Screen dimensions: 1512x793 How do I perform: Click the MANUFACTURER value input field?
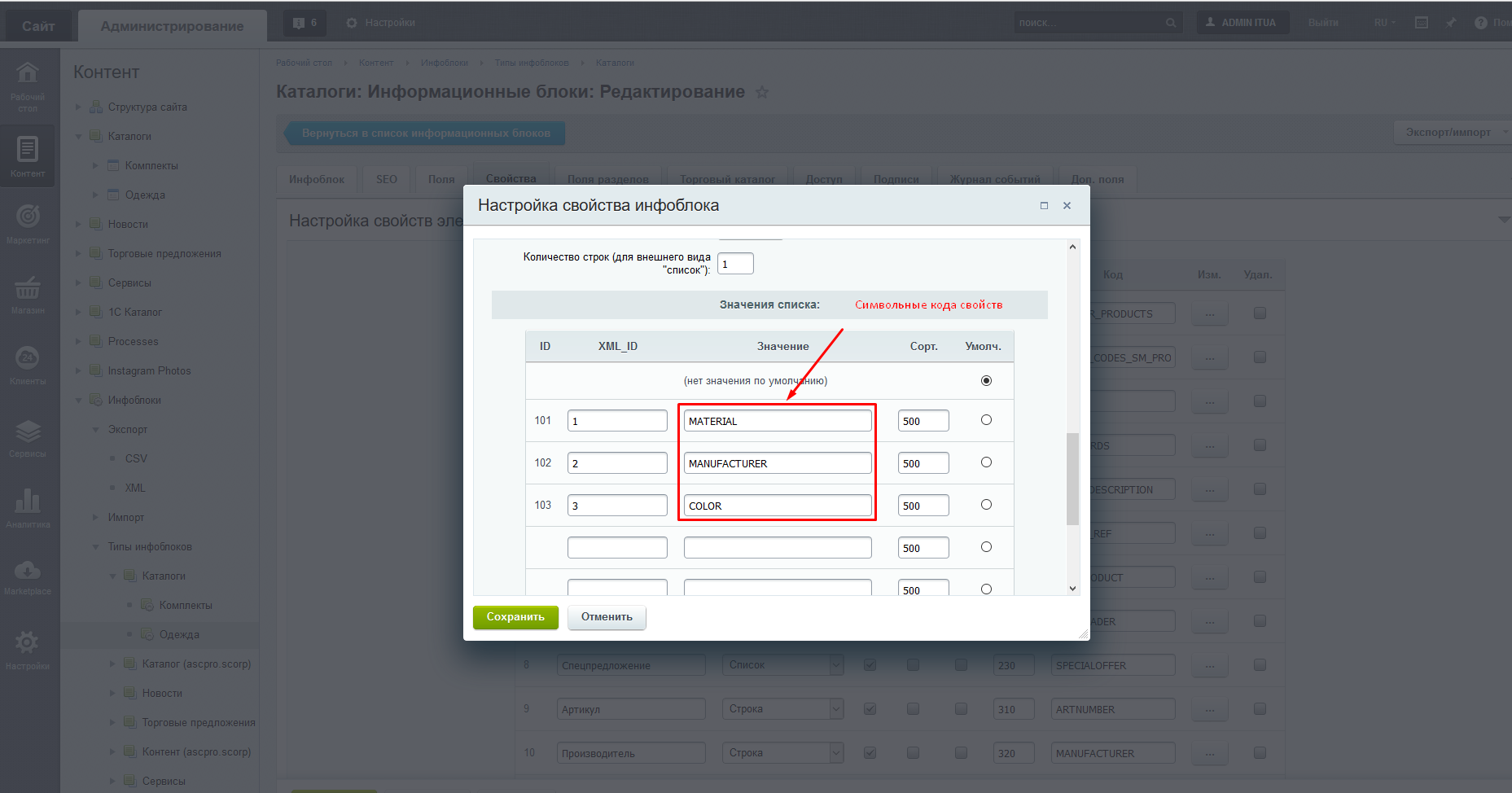[777, 463]
